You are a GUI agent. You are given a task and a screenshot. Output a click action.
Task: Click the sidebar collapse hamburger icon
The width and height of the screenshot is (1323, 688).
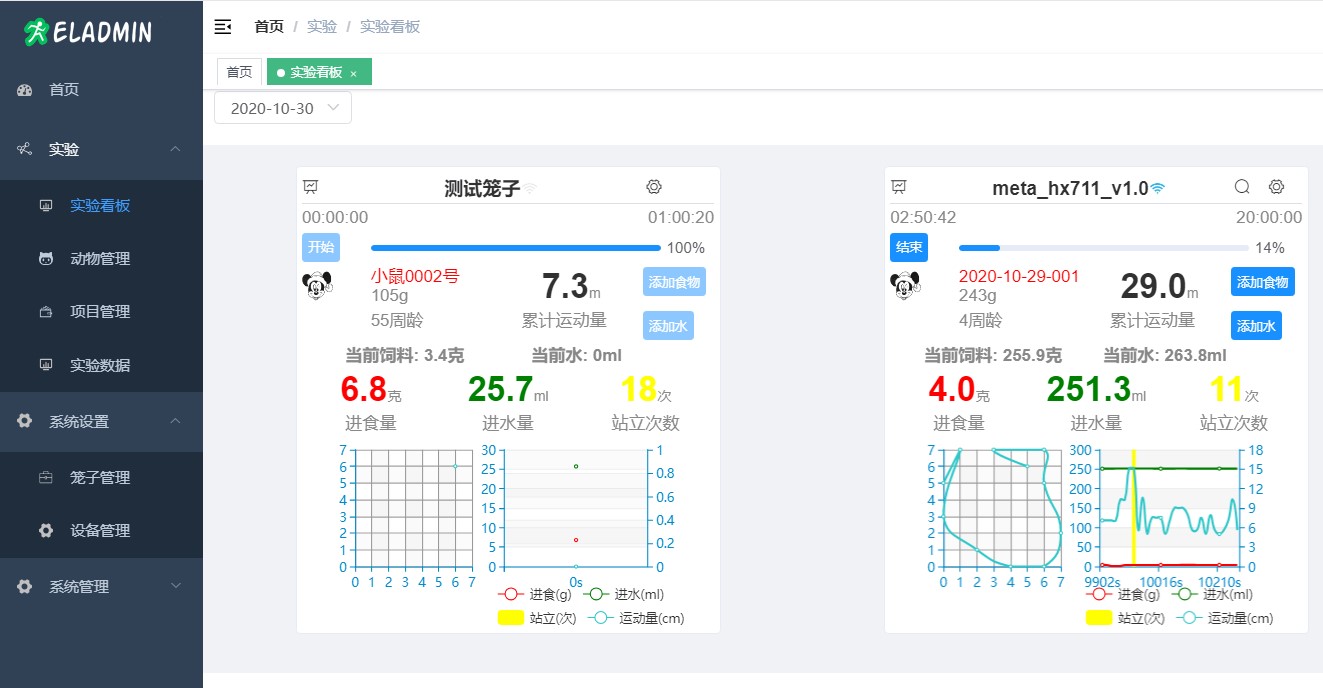pyautogui.click(x=223, y=27)
